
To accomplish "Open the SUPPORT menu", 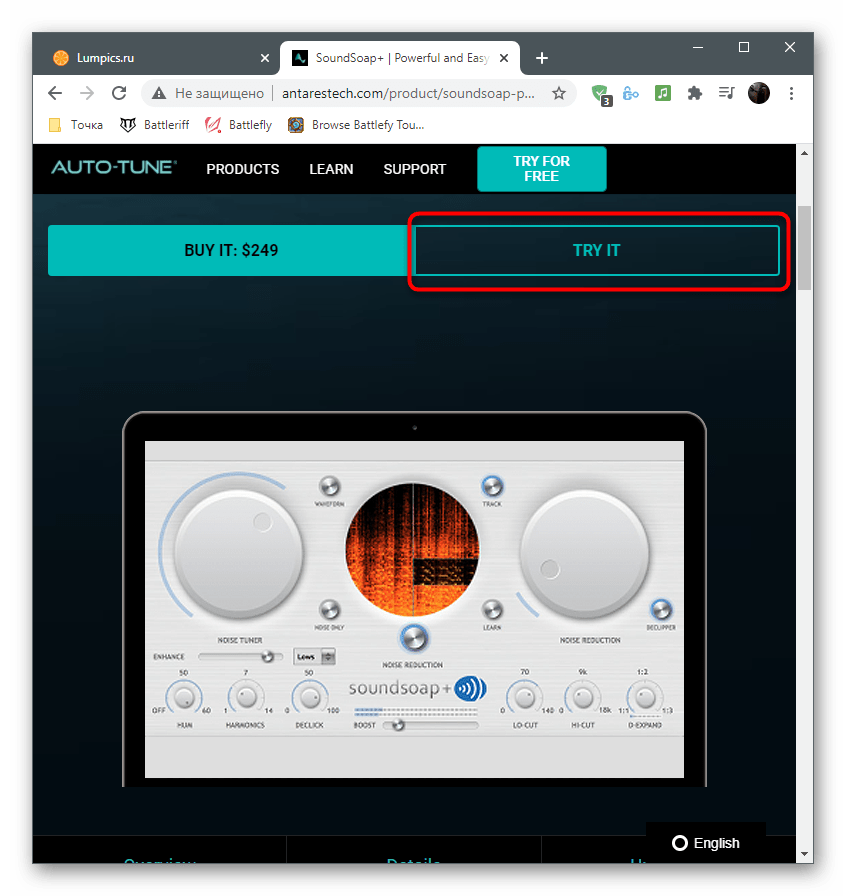I will click(414, 169).
